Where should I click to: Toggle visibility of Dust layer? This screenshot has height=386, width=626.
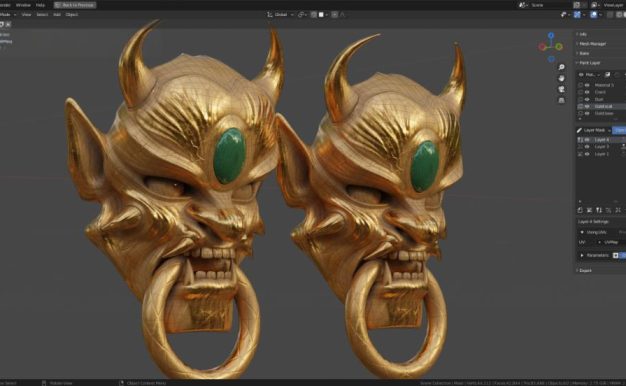(587, 99)
